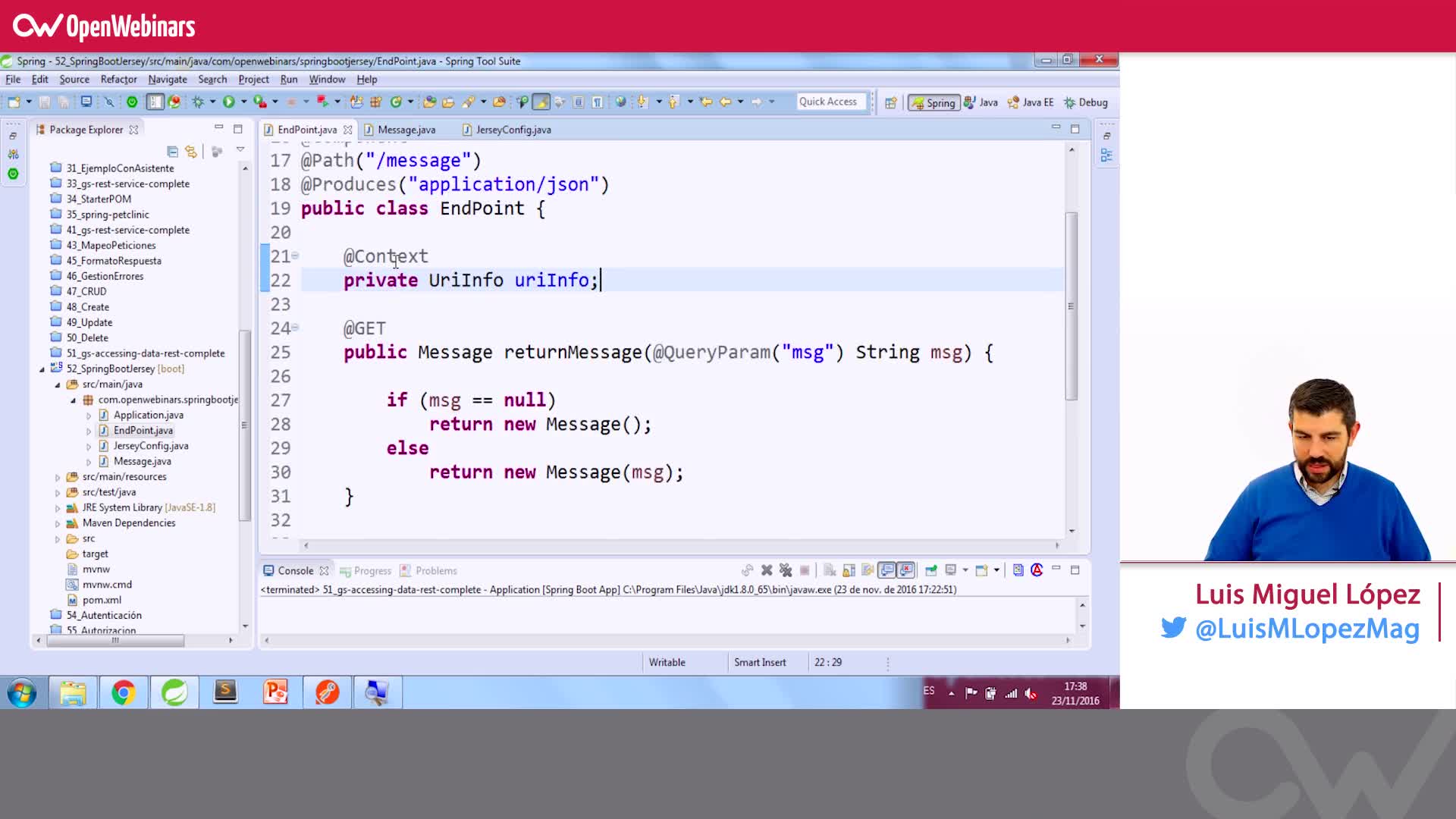The height and width of the screenshot is (819, 1456).
Task: Click the Debug bug icon in toolbar
Action: (x=199, y=102)
